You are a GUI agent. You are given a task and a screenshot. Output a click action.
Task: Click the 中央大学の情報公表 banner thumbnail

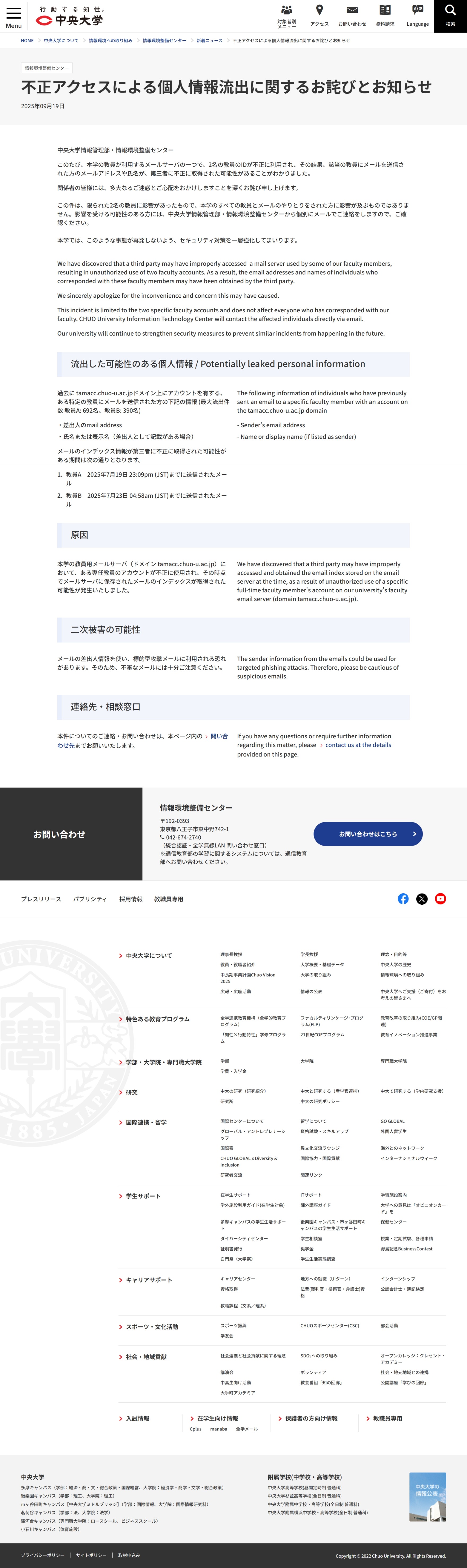coord(427,1497)
